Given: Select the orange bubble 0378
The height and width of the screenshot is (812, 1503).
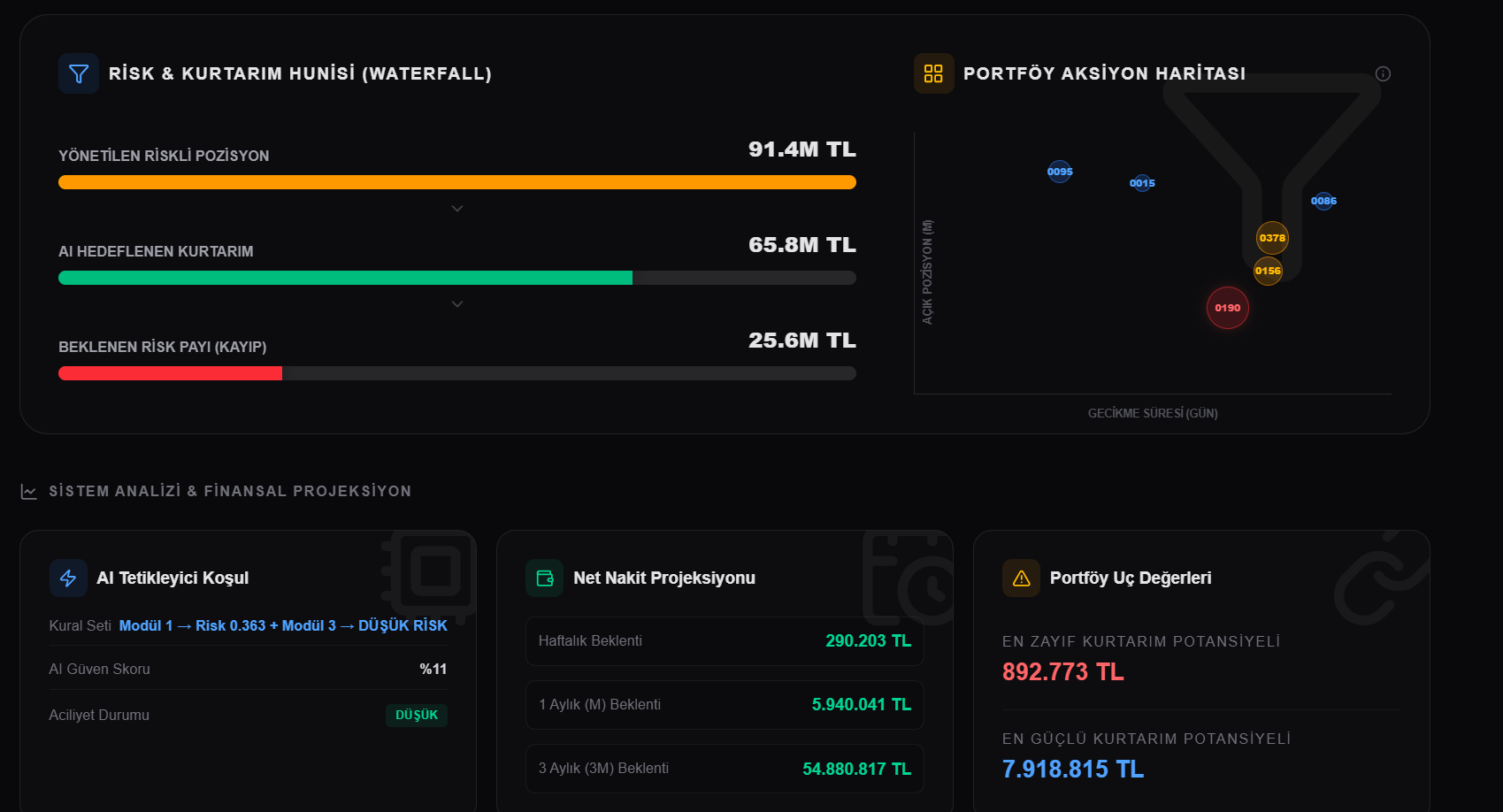Looking at the screenshot, I should (x=1272, y=238).
